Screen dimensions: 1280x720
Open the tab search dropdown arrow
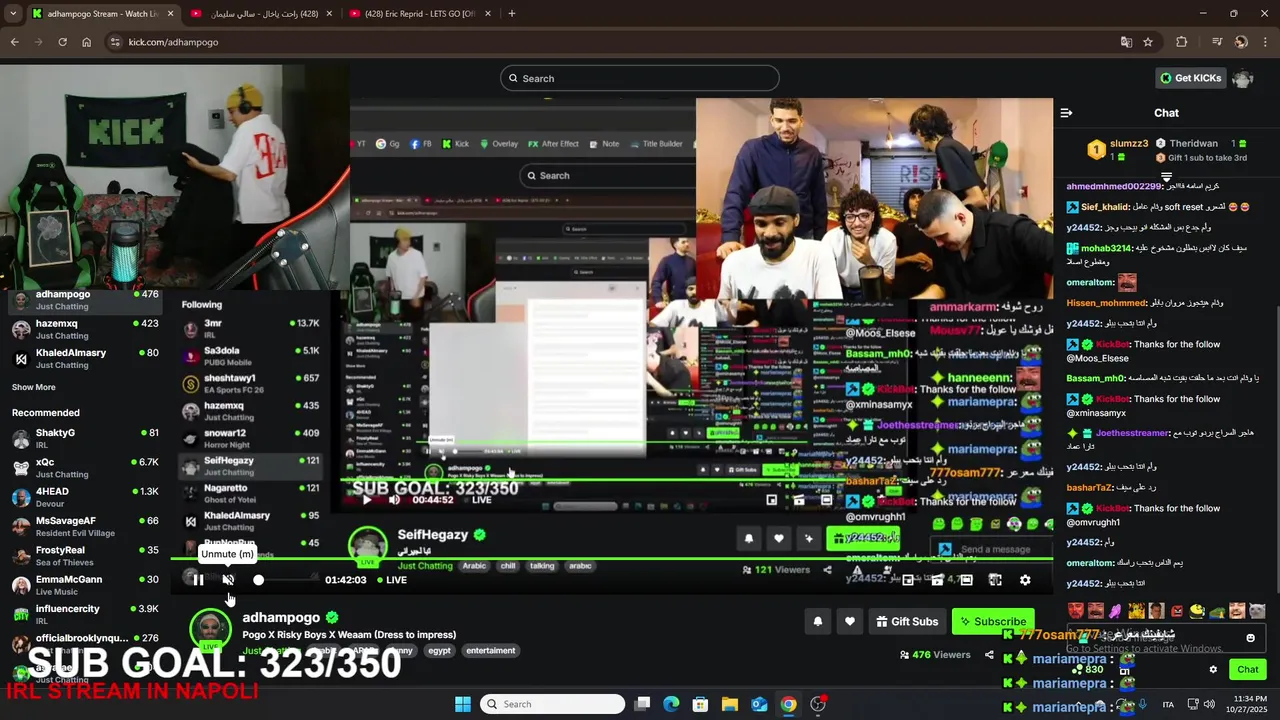coord(13,14)
